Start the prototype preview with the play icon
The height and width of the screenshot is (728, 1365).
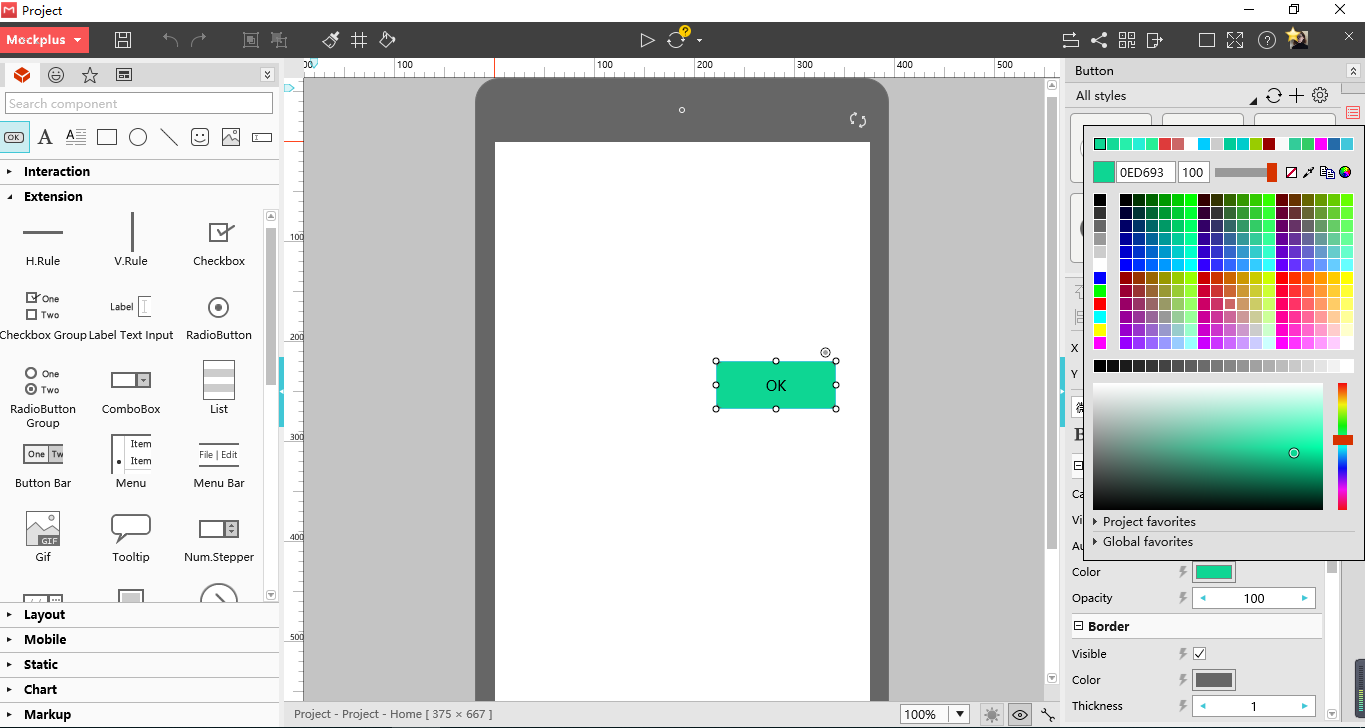point(647,40)
